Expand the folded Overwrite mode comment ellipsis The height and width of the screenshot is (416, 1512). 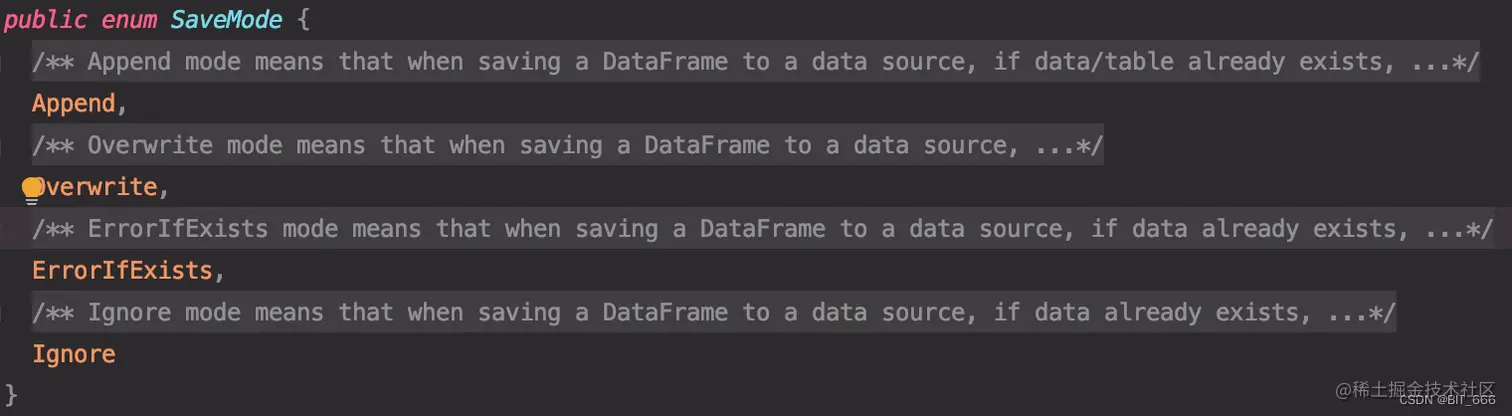coord(1054,145)
